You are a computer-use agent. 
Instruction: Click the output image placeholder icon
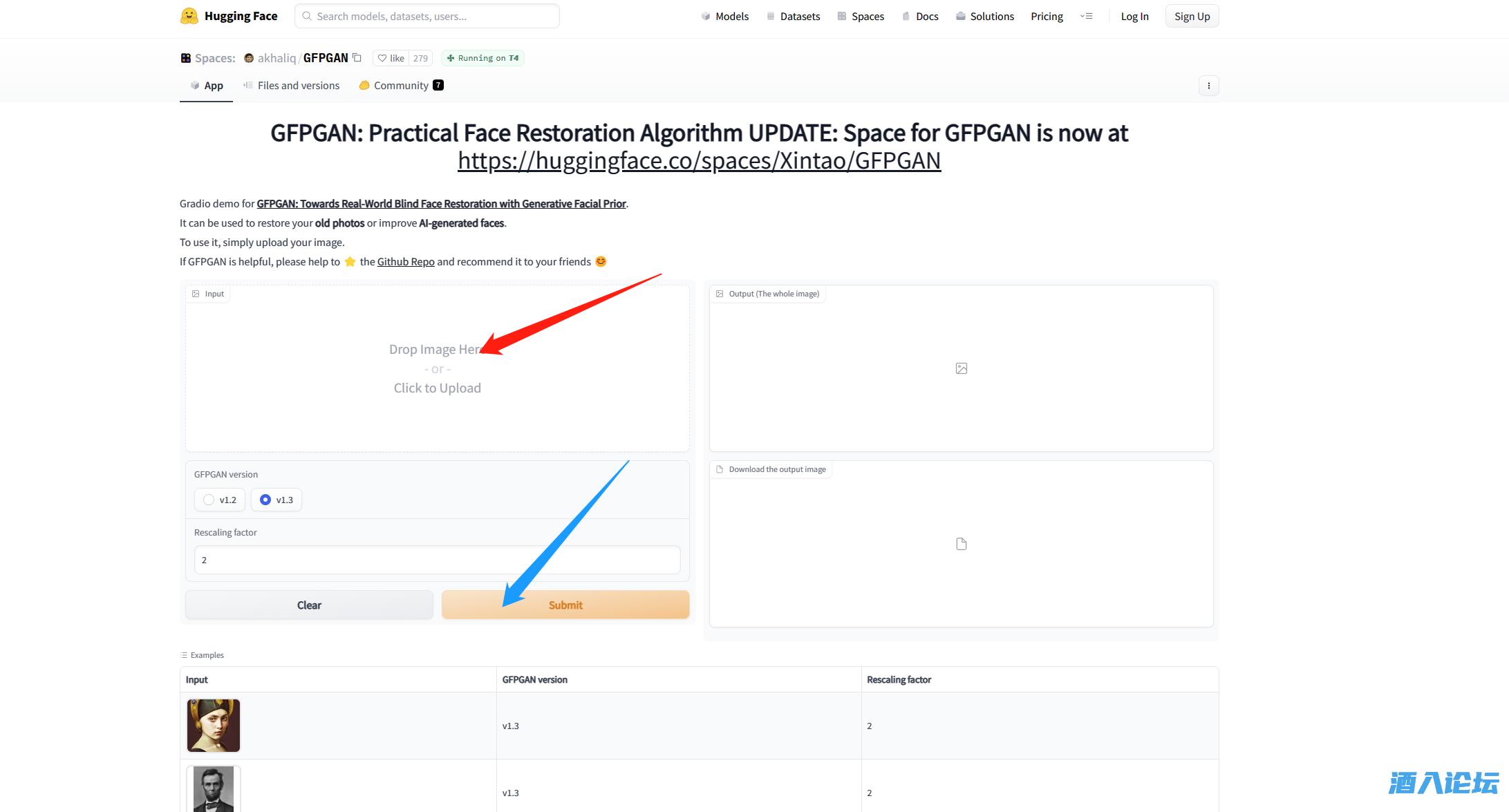[962, 368]
